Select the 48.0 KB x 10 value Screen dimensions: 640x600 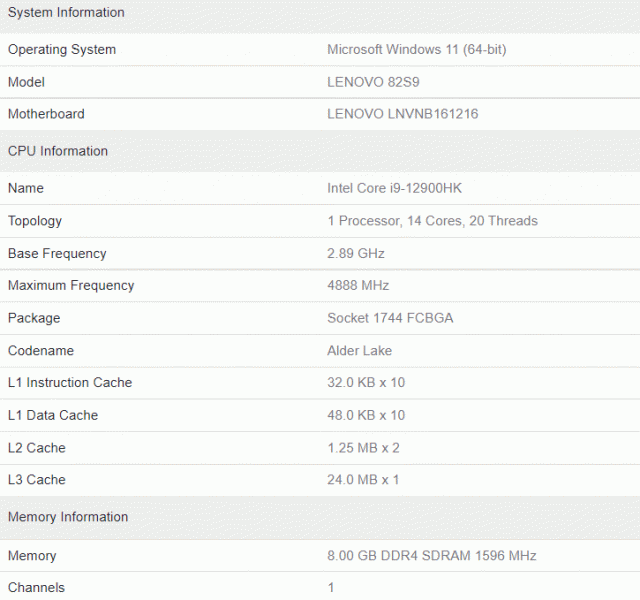pos(366,415)
